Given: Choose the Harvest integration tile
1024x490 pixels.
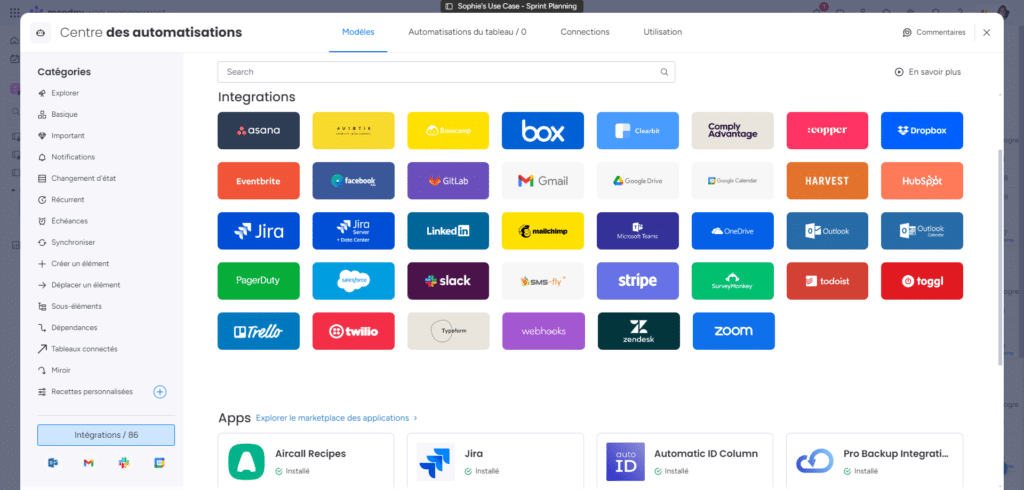Looking at the screenshot, I should click(827, 181).
